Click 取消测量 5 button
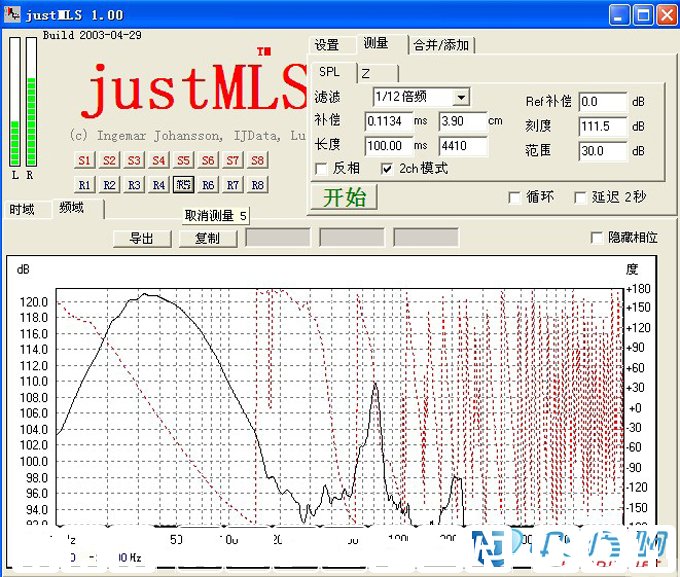Screen dimensions: 680x577 (216, 216)
